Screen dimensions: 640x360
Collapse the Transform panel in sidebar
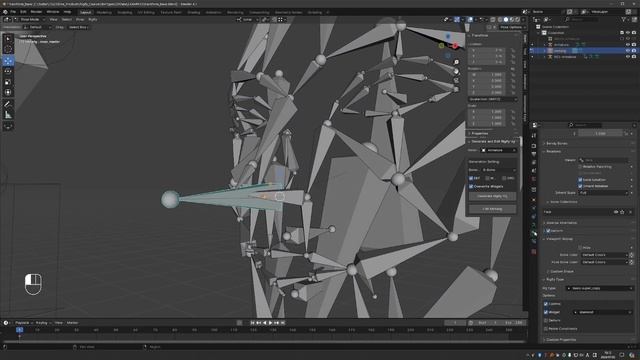[479, 36]
